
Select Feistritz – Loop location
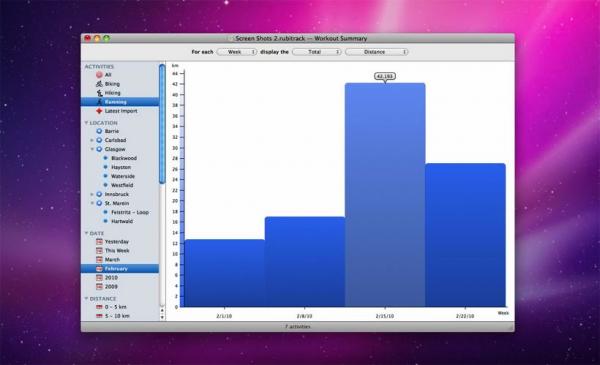click(130, 212)
